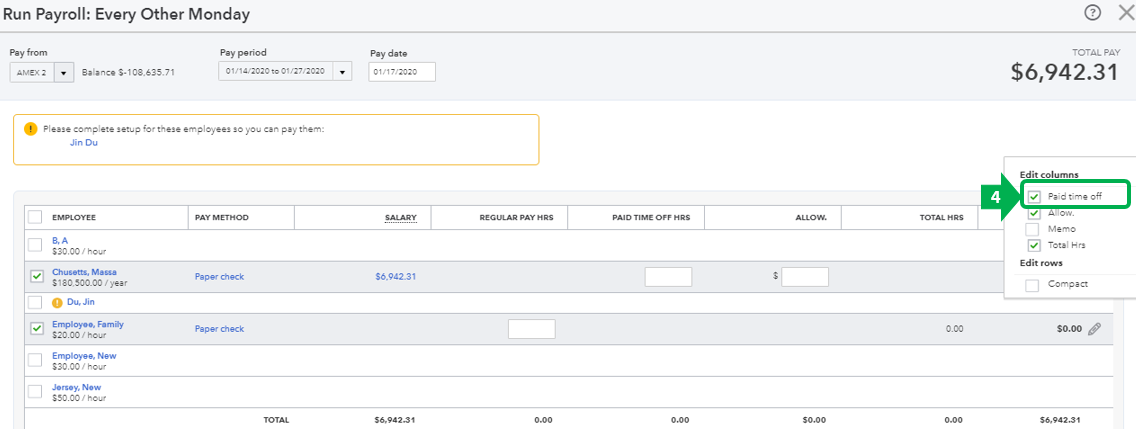Select the B, A employee checkbox
The image size is (1136, 429).
click(35, 245)
